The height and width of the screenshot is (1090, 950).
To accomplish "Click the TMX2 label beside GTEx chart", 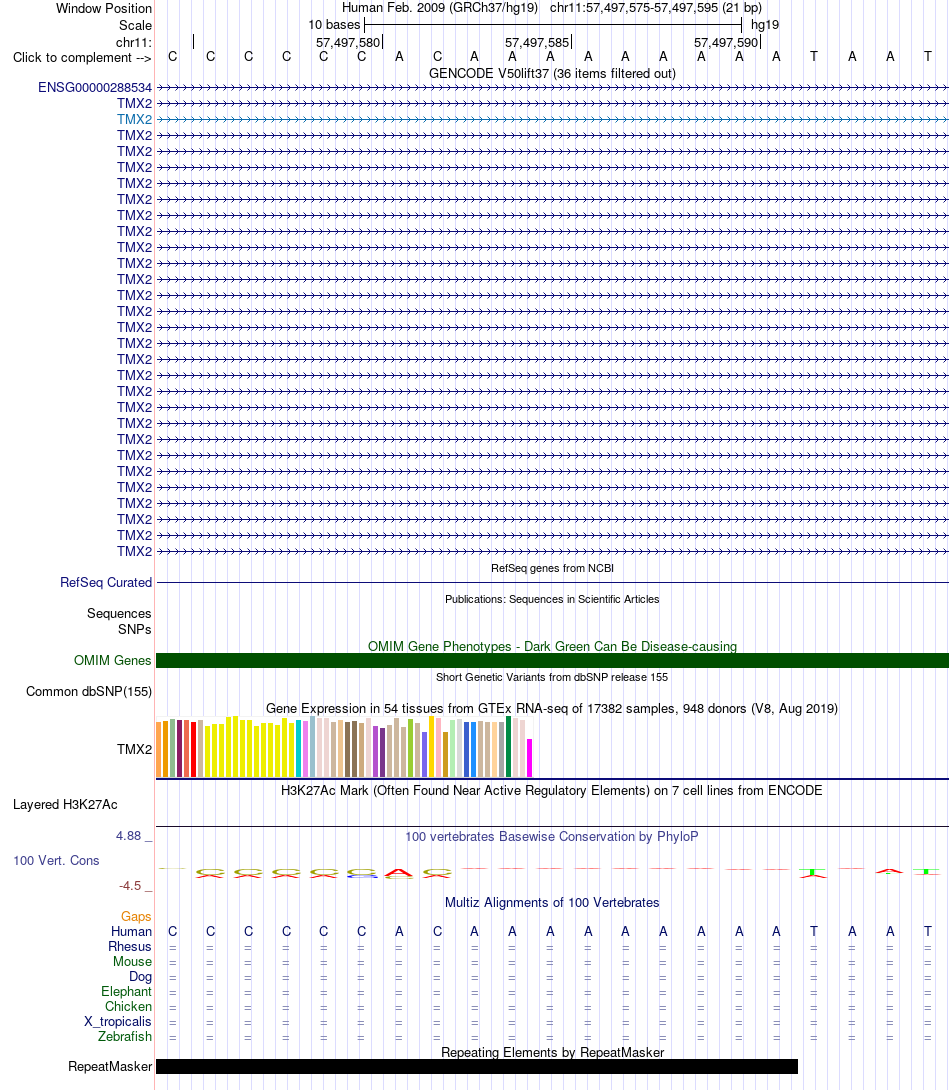I will 134,749.
